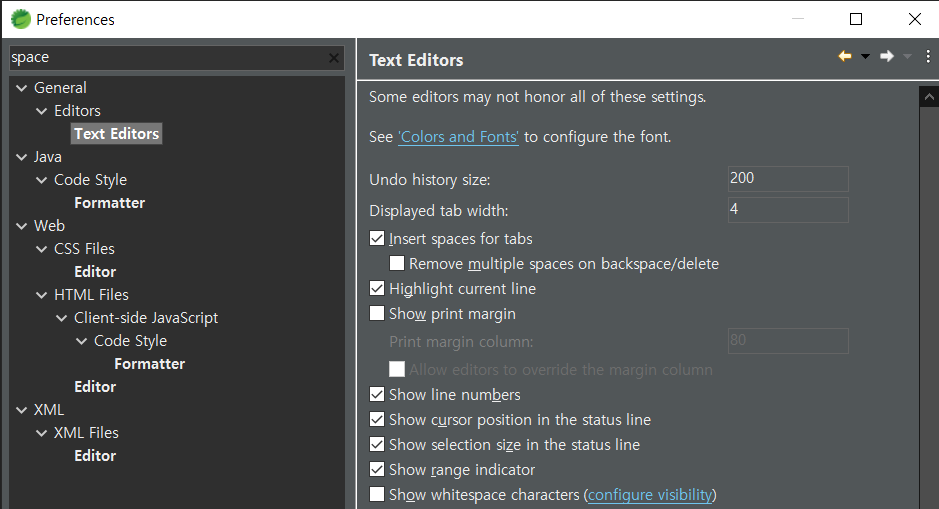Image resolution: width=939 pixels, height=509 pixels.
Task: Collapse the Client-side JavaScript node
Action: 61,318
